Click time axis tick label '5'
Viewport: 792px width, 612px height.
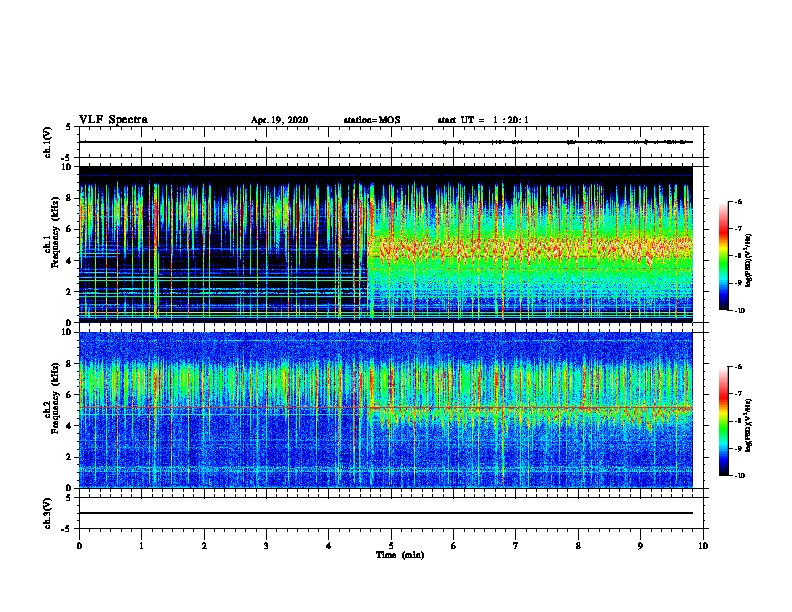(391, 546)
